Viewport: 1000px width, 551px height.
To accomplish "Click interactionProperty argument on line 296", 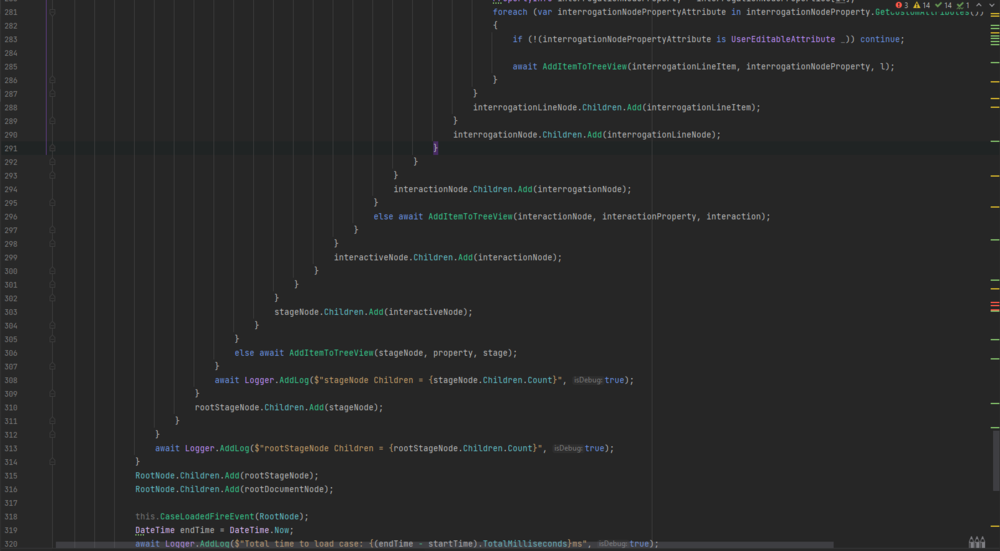I will point(649,217).
